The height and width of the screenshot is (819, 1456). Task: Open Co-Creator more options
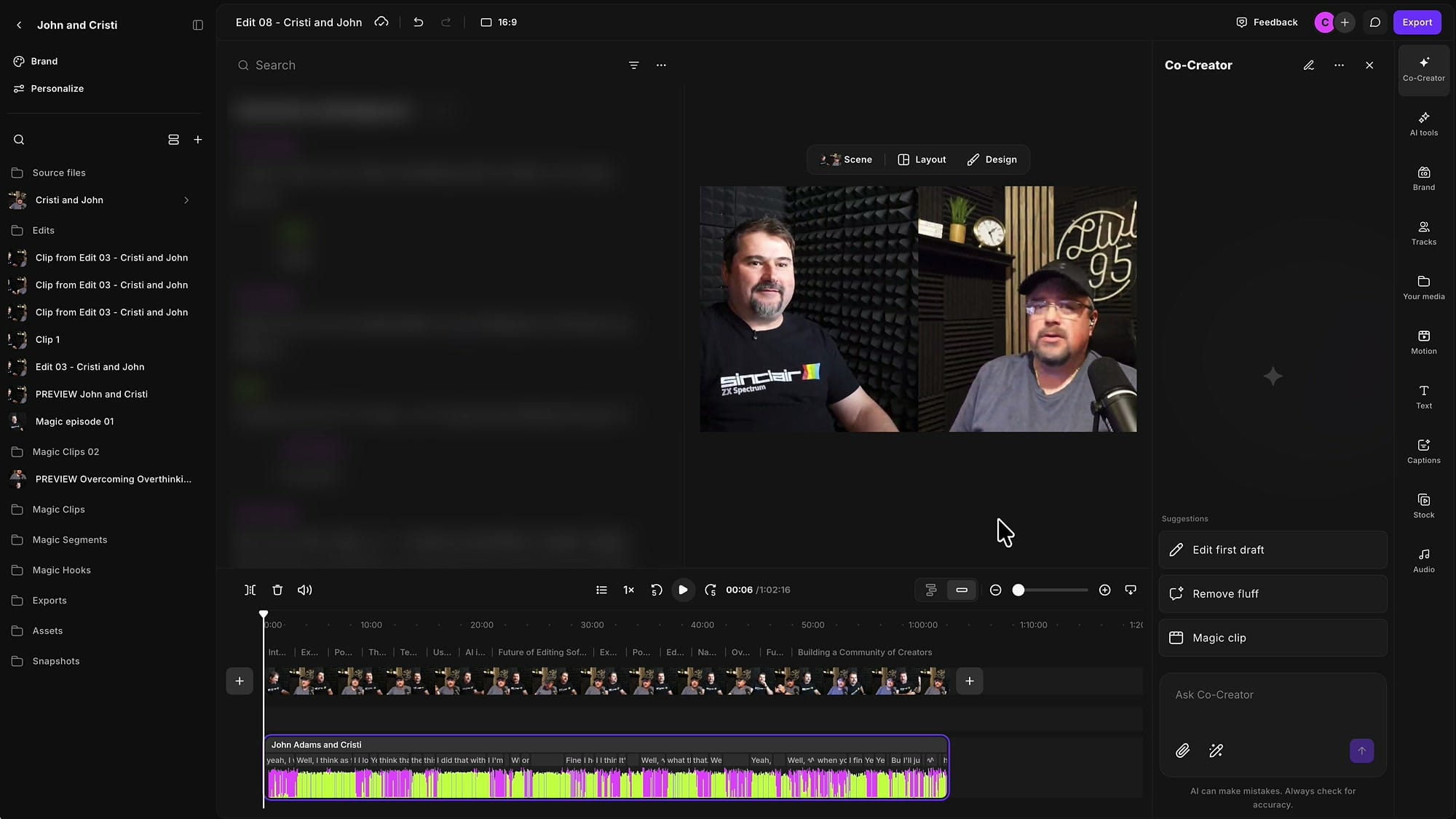1339,66
